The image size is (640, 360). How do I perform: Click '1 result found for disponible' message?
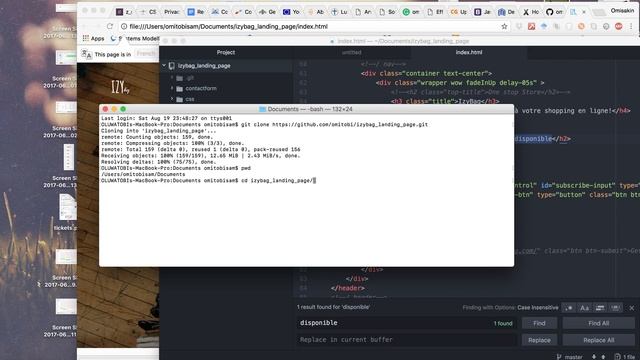[333, 307]
